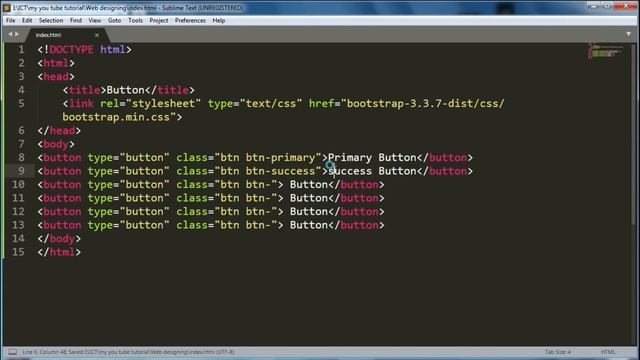Click the 'stylesheet' rel value on line 5

tap(164, 104)
